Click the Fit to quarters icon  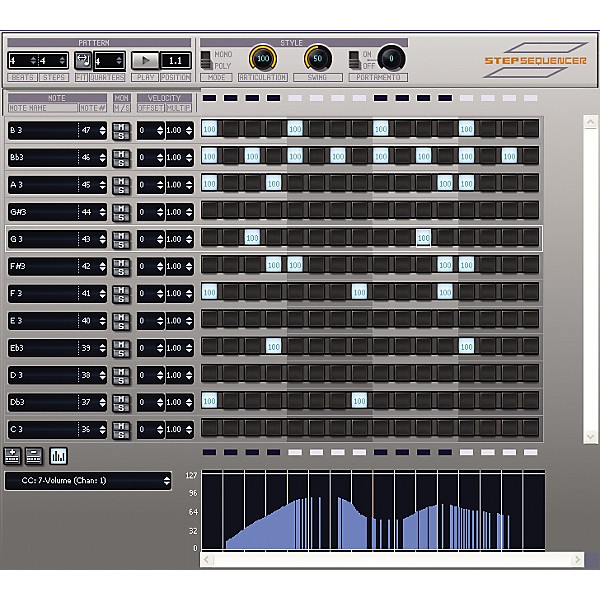click(82, 60)
